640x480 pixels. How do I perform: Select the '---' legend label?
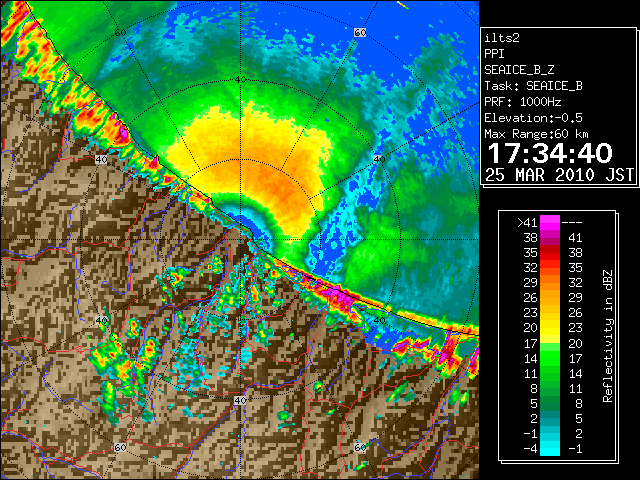(x=572, y=223)
